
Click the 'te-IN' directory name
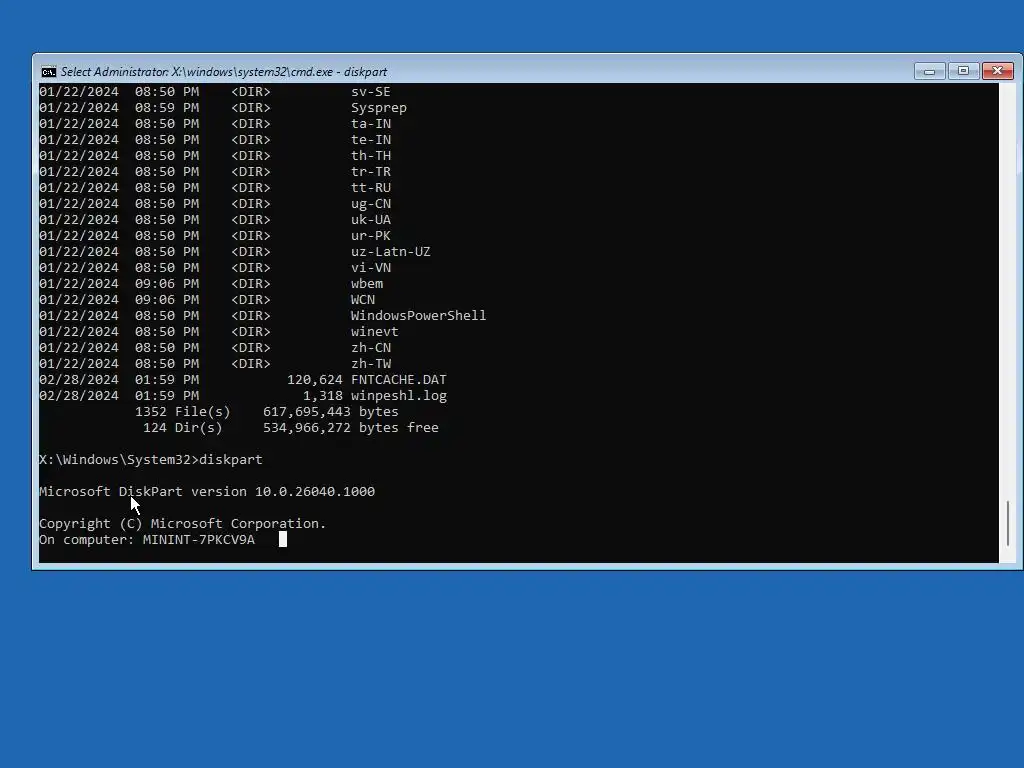(x=370, y=140)
